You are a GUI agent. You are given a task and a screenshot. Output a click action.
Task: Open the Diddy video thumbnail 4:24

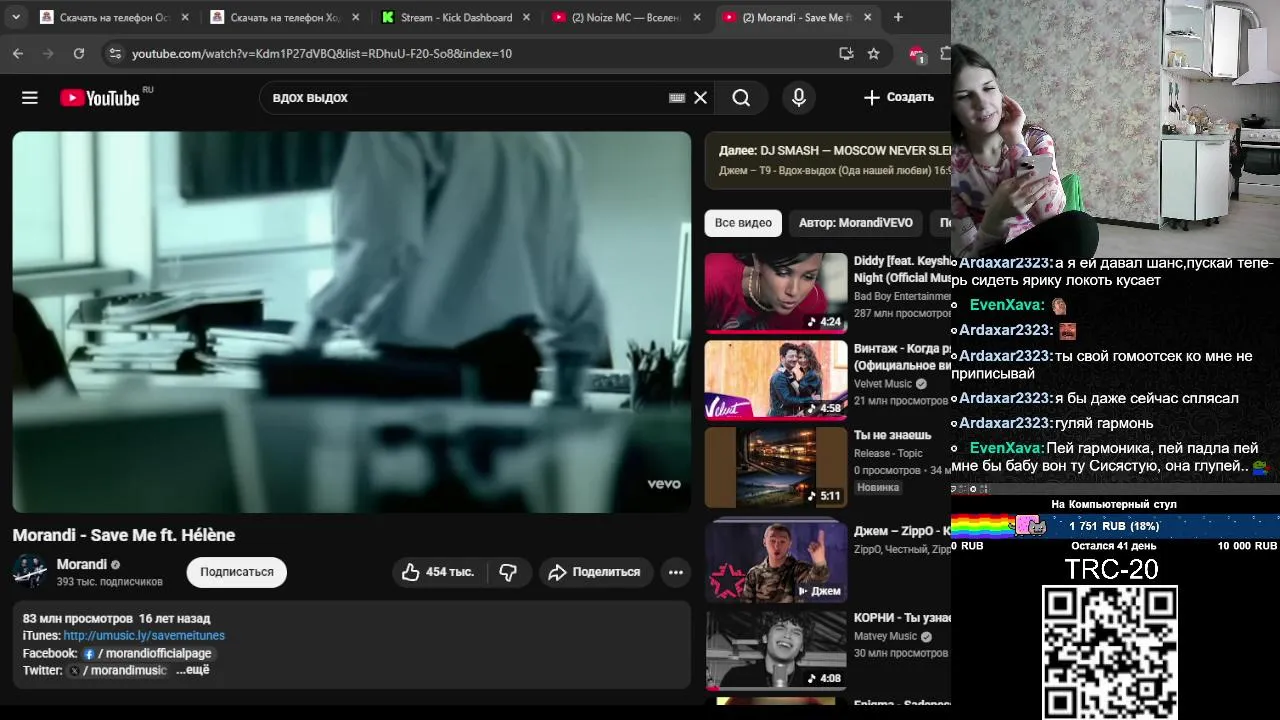tap(776, 293)
